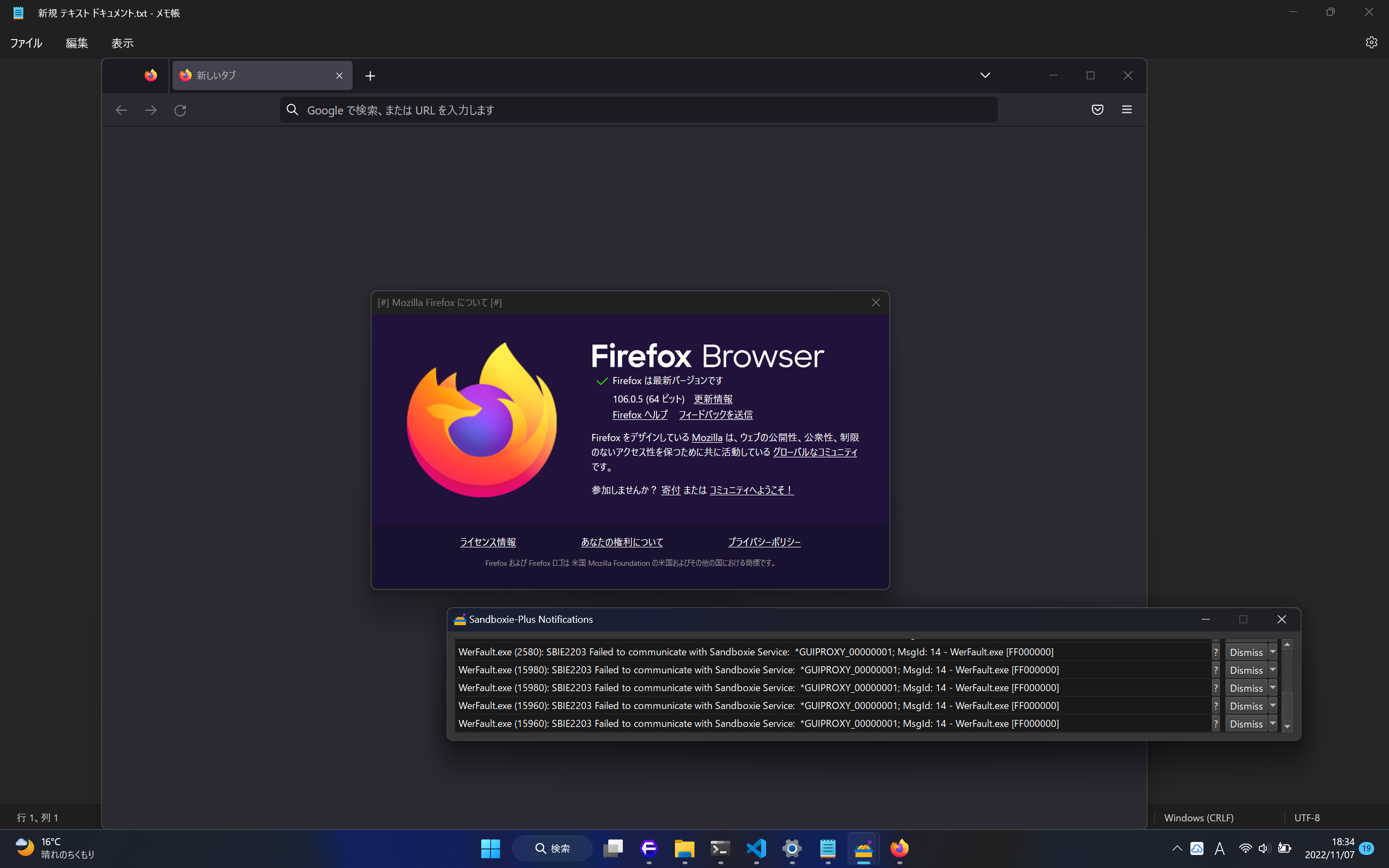Open the dropdown beside the first Dismiss button
Image resolution: width=1389 pixels, height=868 pixels.
coord(1273,652)
